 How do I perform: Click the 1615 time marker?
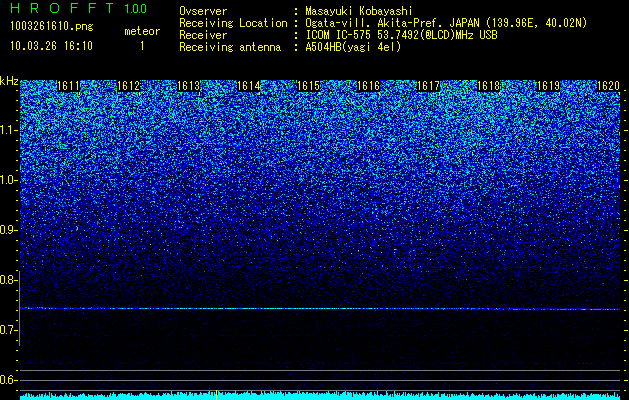tap(308, 86)
